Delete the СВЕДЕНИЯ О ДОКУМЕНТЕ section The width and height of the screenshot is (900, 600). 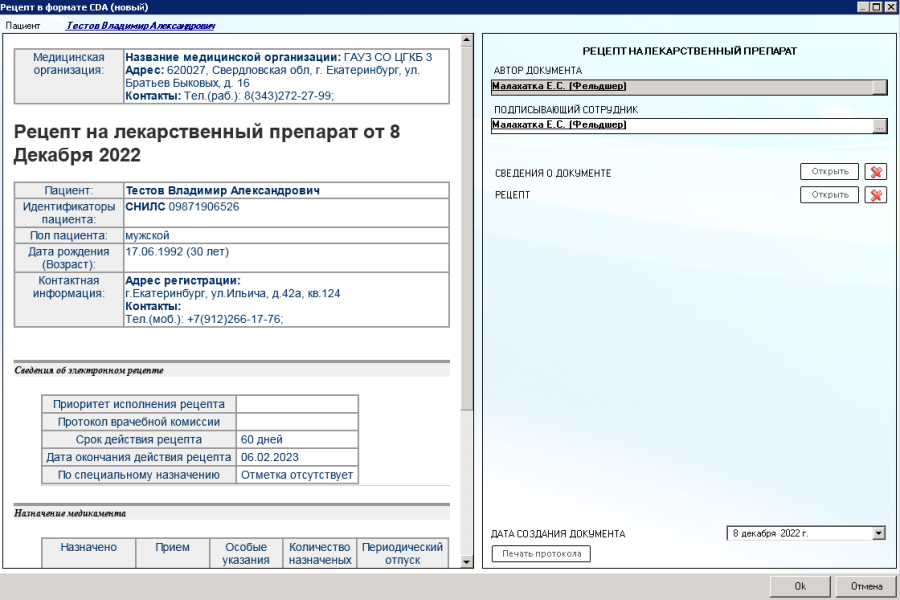[x=875, y=172]
